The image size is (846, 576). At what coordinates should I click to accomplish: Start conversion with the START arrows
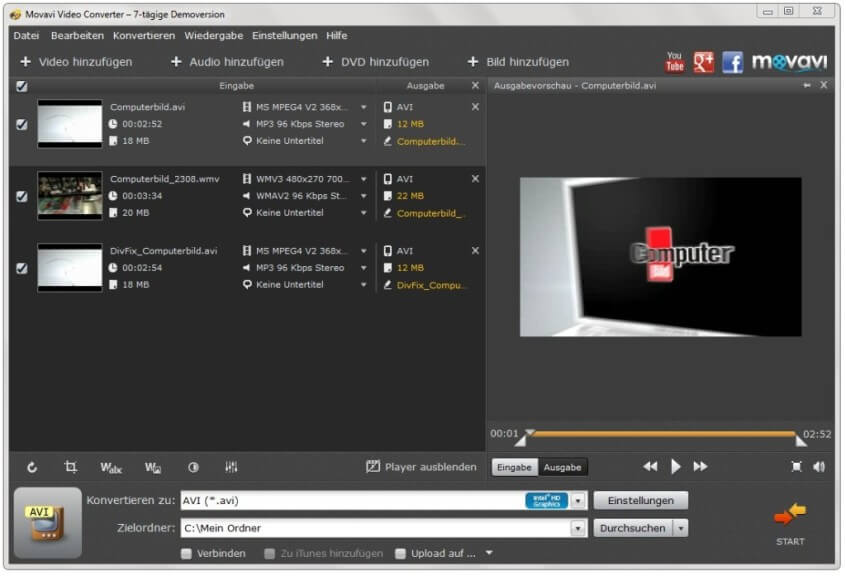(x=790, y=514)
